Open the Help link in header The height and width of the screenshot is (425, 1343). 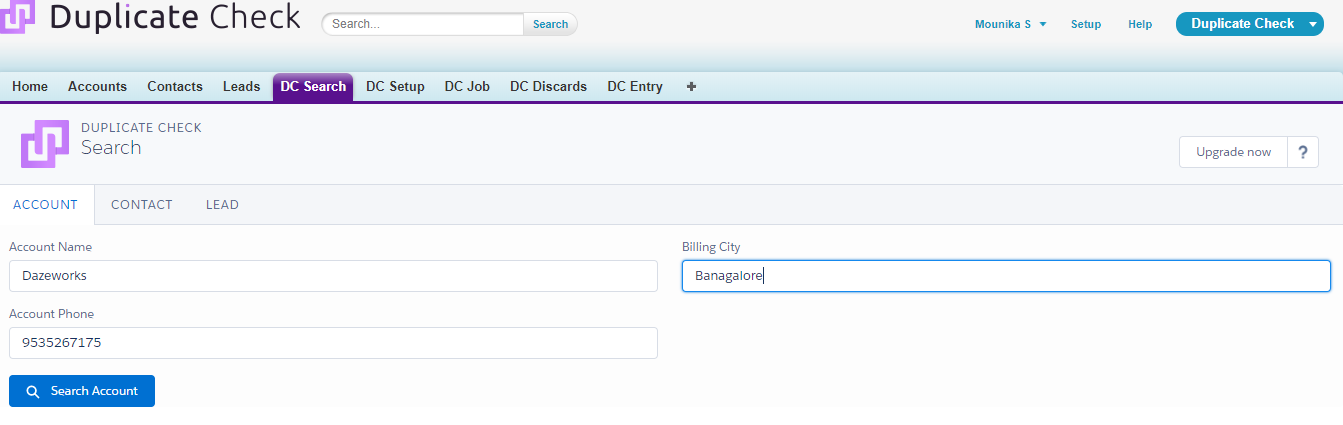point(1140,24)
